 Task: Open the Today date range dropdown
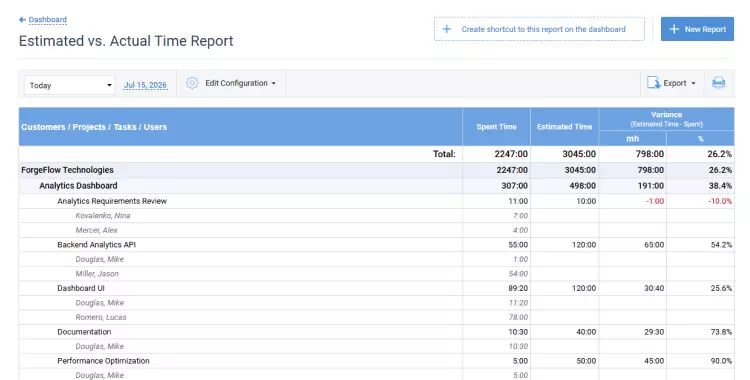click(x=69, y=85)
